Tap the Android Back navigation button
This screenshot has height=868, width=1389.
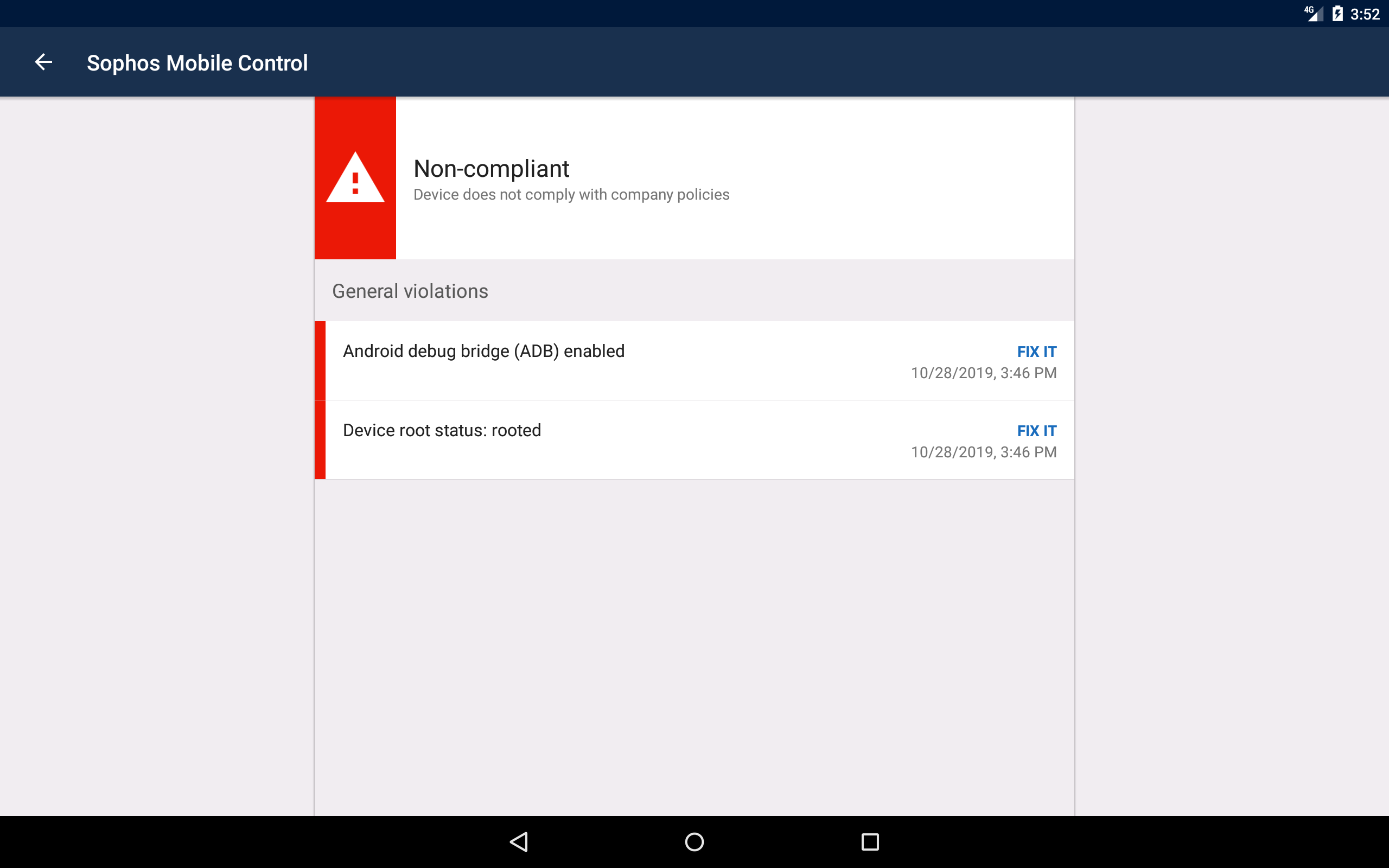[x=519, y=841]
